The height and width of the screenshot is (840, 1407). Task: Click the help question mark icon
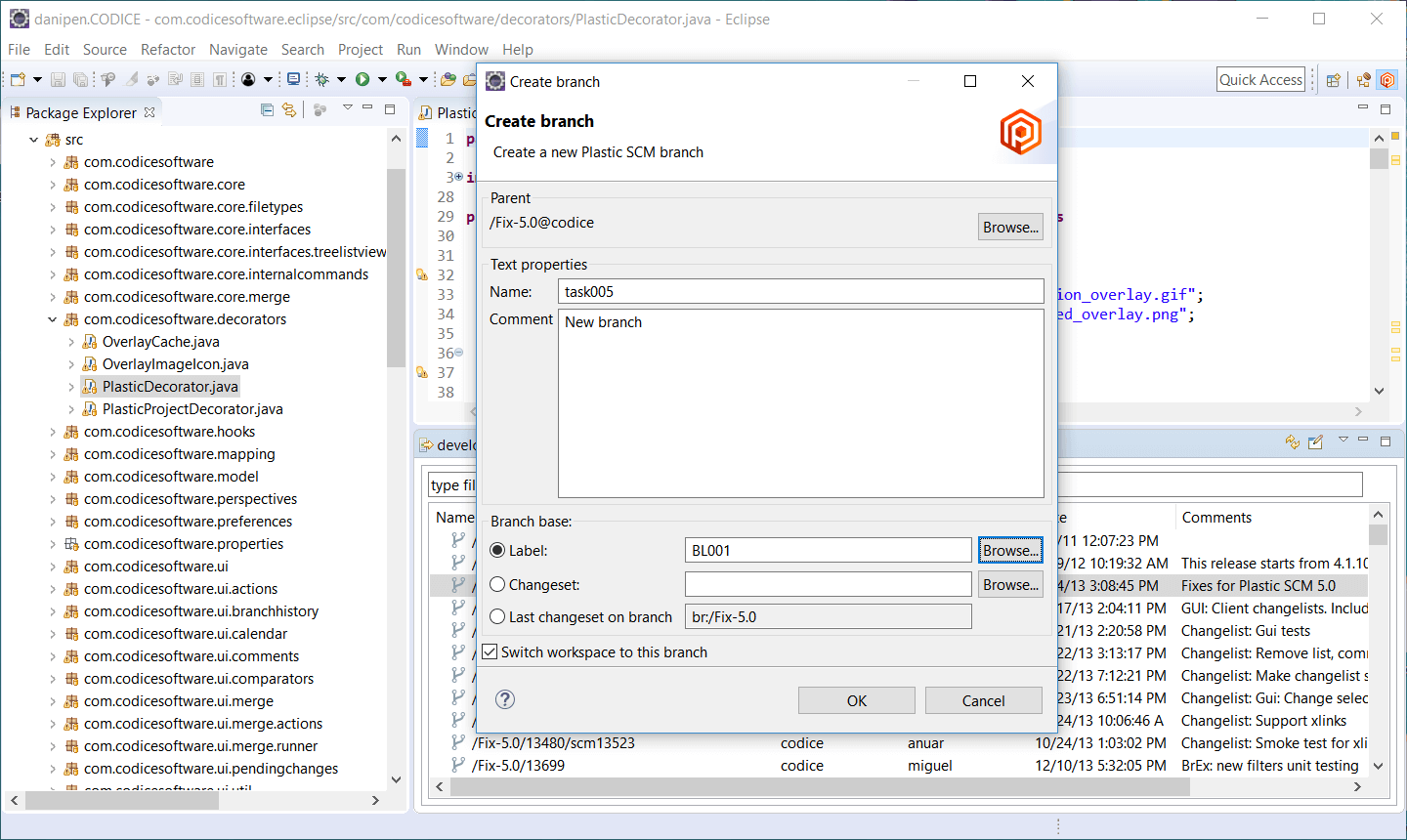505,699
